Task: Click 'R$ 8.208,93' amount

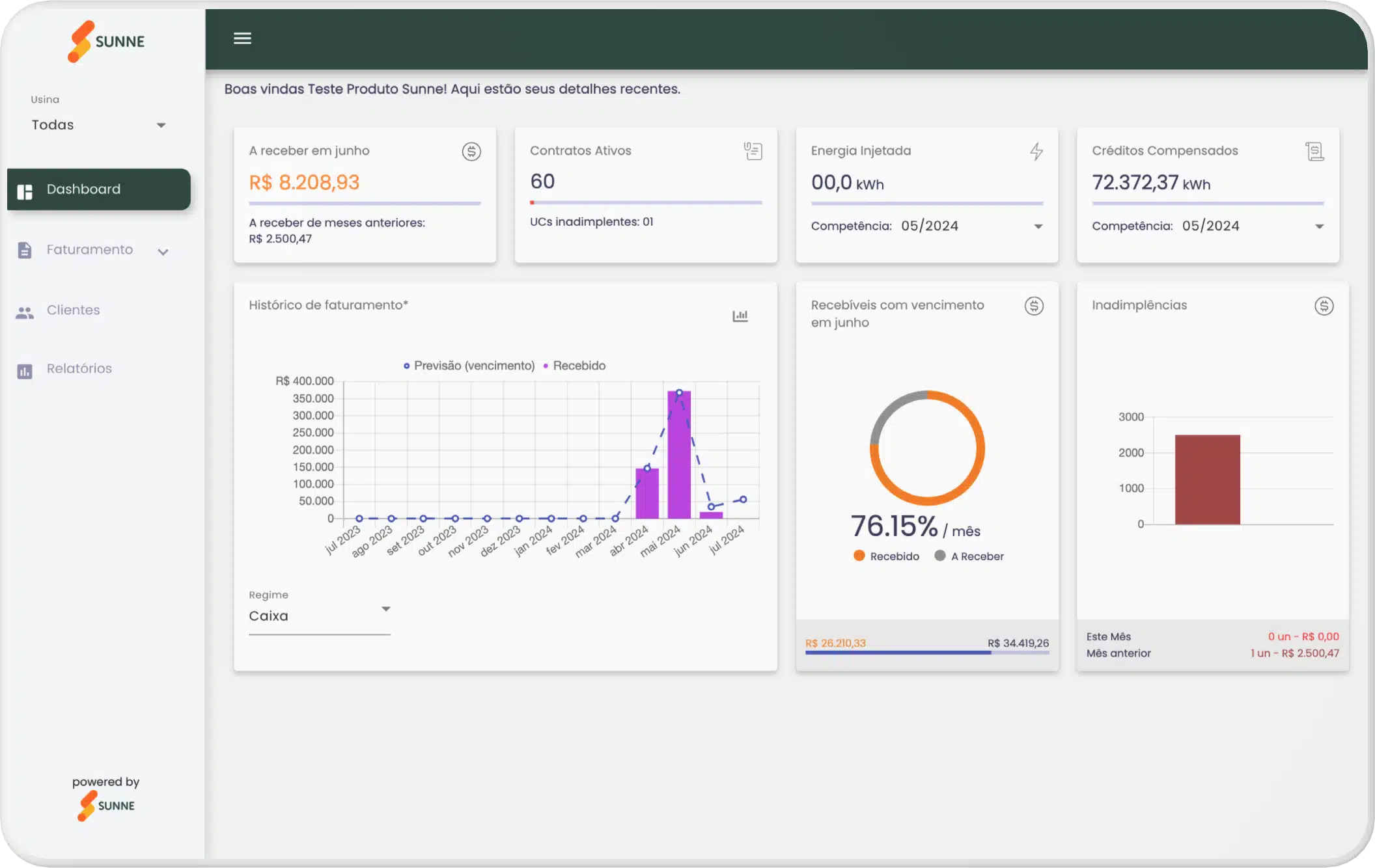Action: (x=304, y=183)
